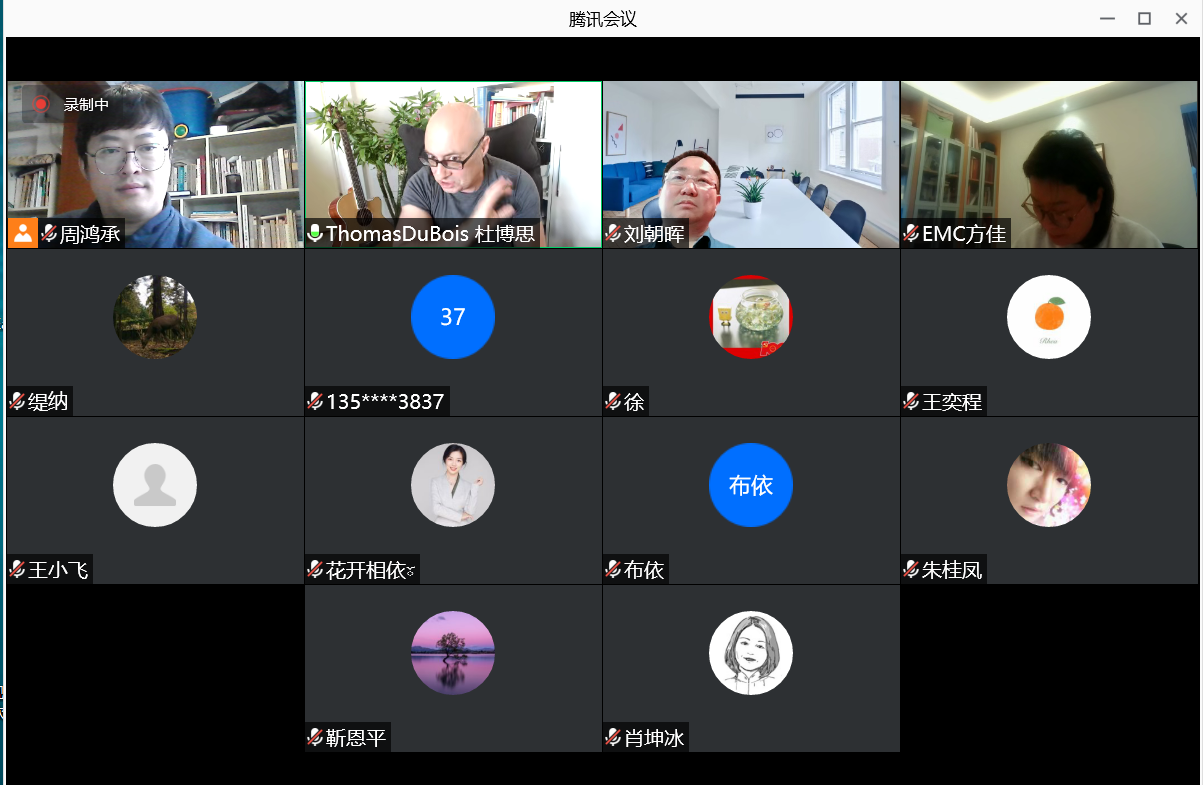Click the muted microphone icon for 周鸿承

coord(48,234)
